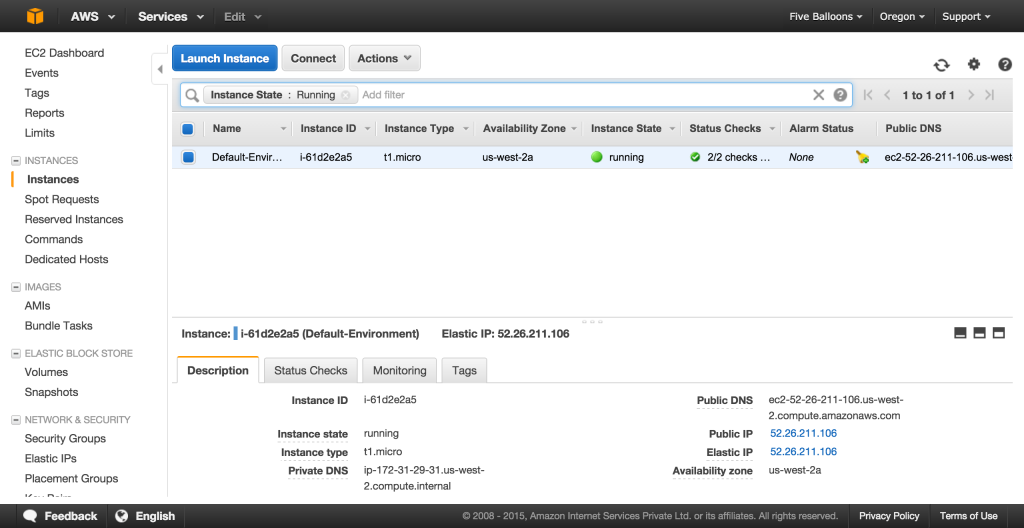
Task: Open Elastic IPs in sidebar
Action: click(50, 458)
